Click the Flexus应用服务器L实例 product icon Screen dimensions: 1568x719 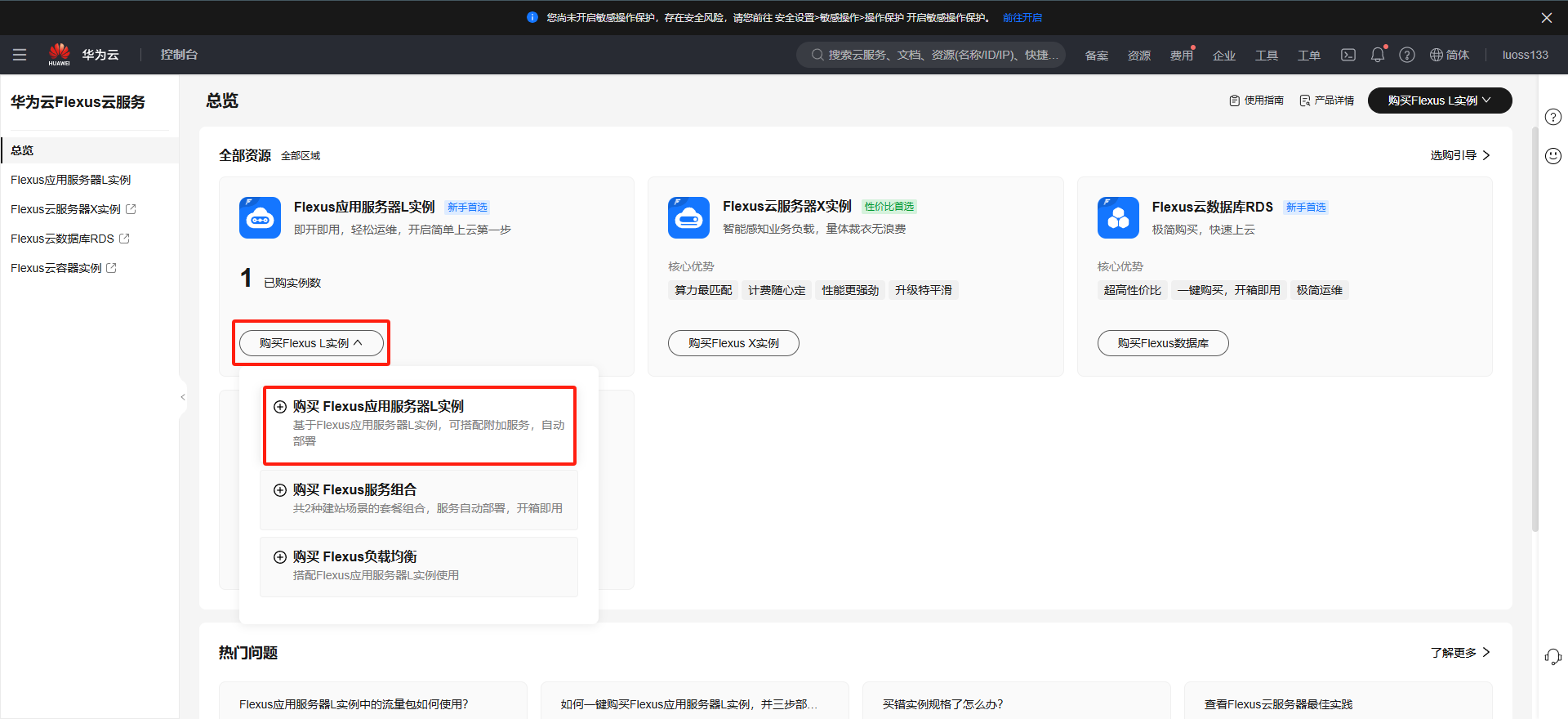[x=260, y=218]
